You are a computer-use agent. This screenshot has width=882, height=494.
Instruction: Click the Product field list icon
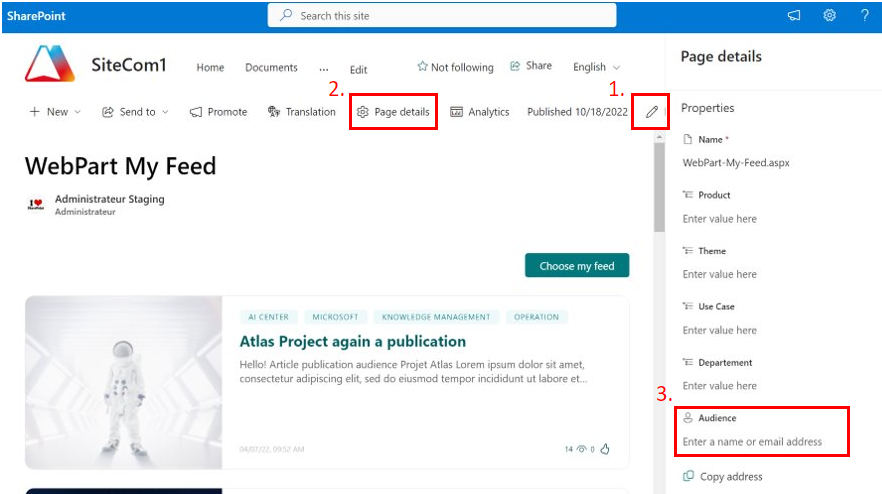687,195
